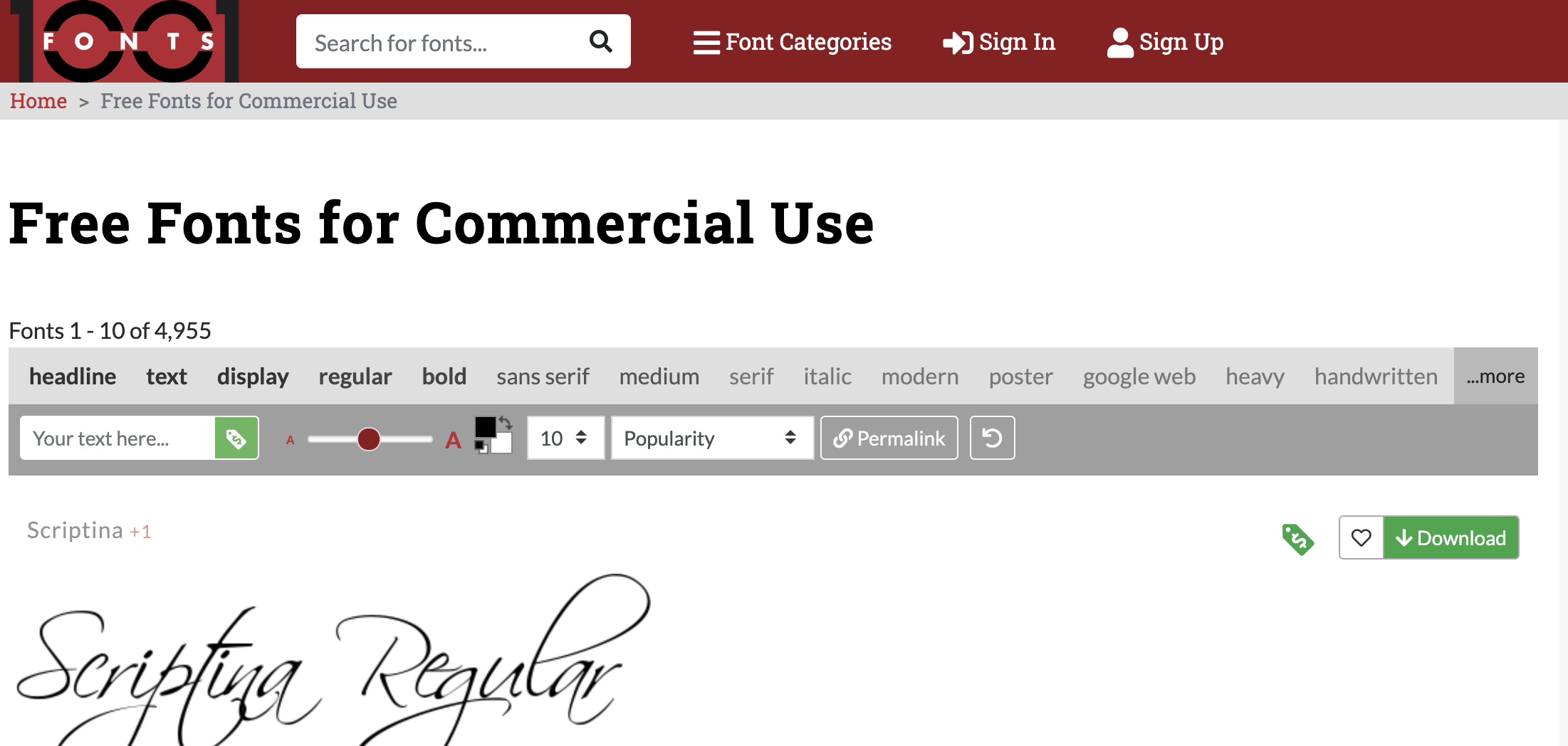Open the fonts per page dropdown
Viewport: 1568px width, 746px height.
click(565, 438)
